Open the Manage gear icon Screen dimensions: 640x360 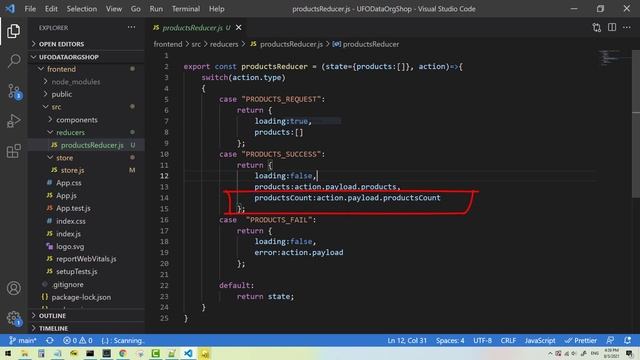[x=13, y=318]
